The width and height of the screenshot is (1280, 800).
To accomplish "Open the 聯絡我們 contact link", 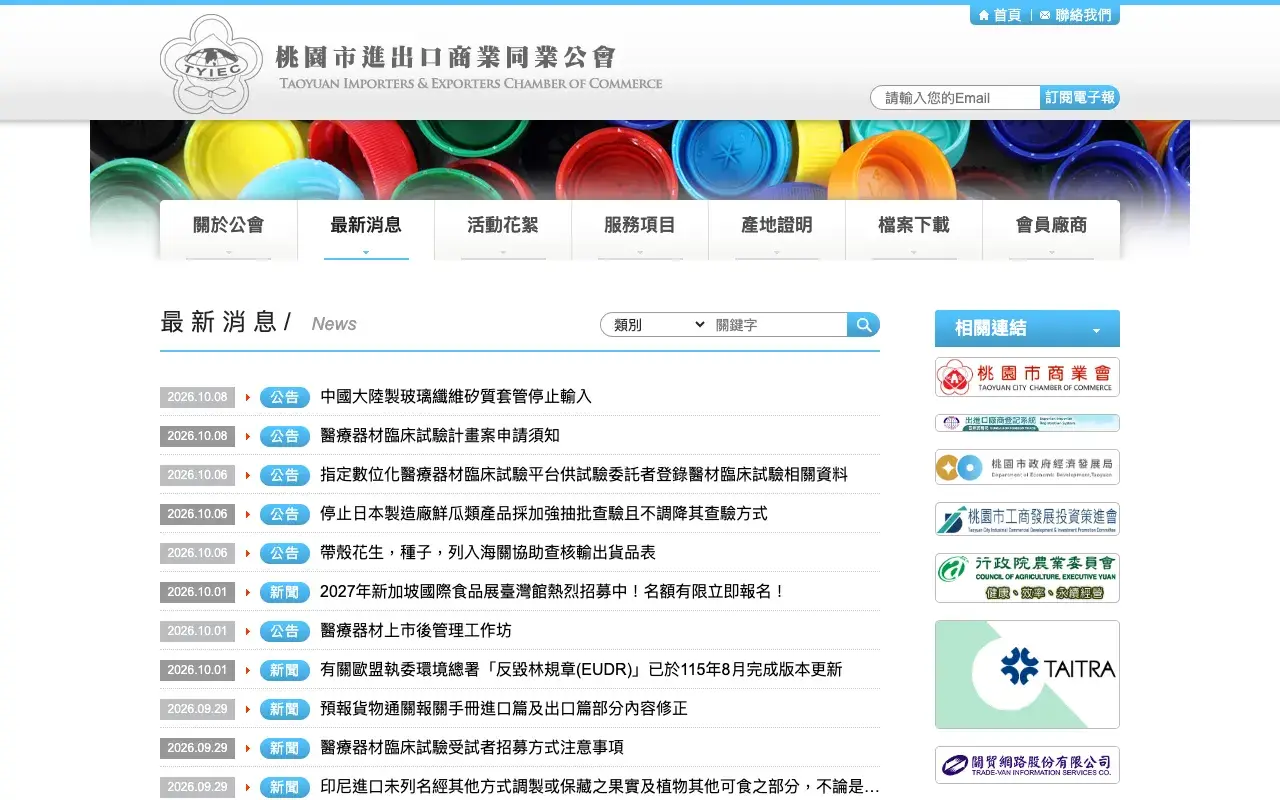I will pyautogui.click(x=1076, y=15).
